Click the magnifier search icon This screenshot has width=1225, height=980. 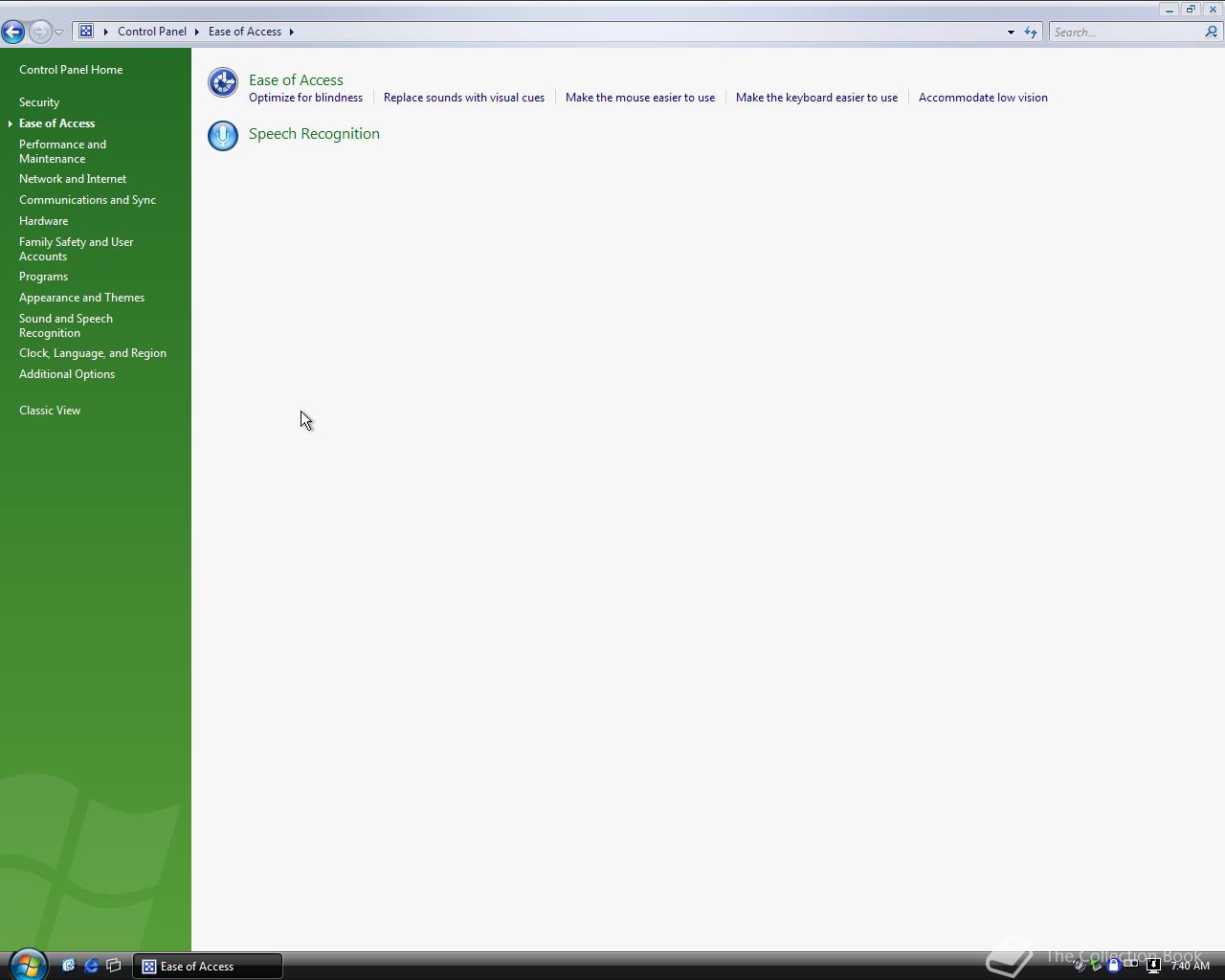click(1212, 32)
